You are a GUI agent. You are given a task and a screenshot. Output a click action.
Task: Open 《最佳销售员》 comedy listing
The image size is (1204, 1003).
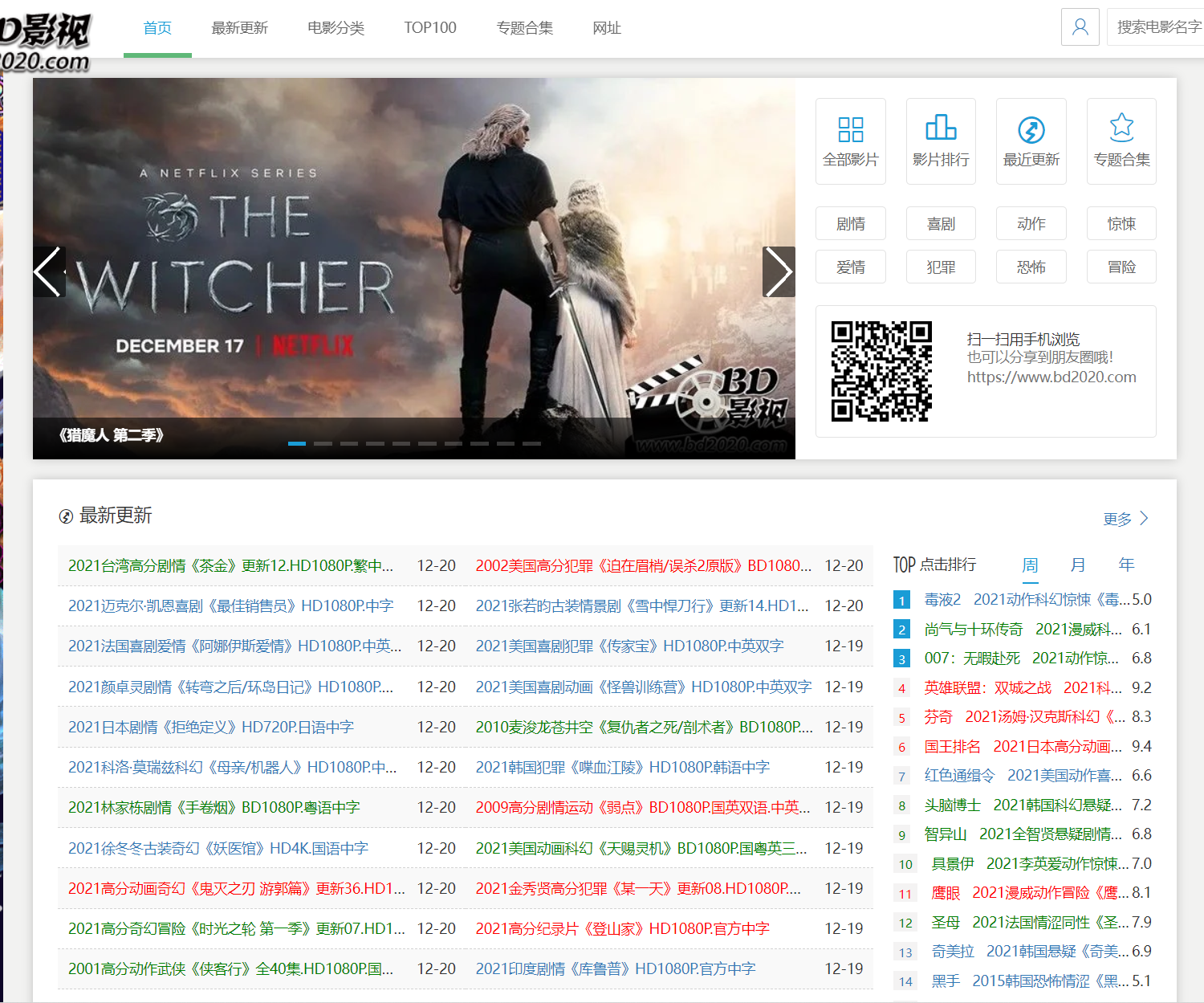[230, 605]
